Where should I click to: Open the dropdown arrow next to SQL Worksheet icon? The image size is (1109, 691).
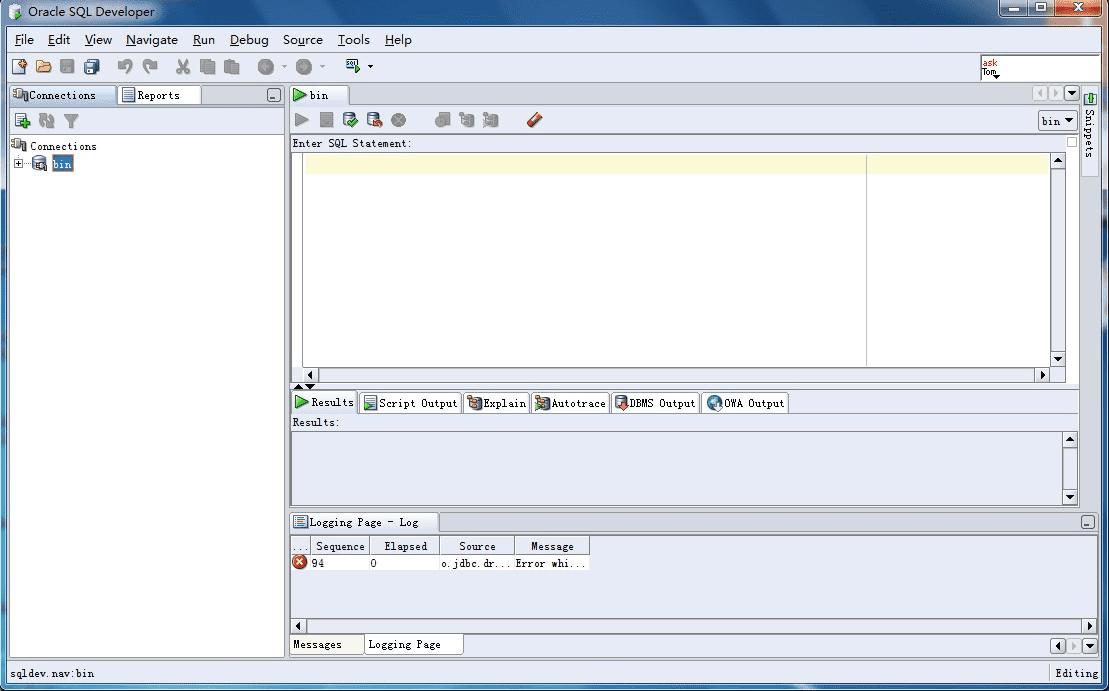pos(371,66)
